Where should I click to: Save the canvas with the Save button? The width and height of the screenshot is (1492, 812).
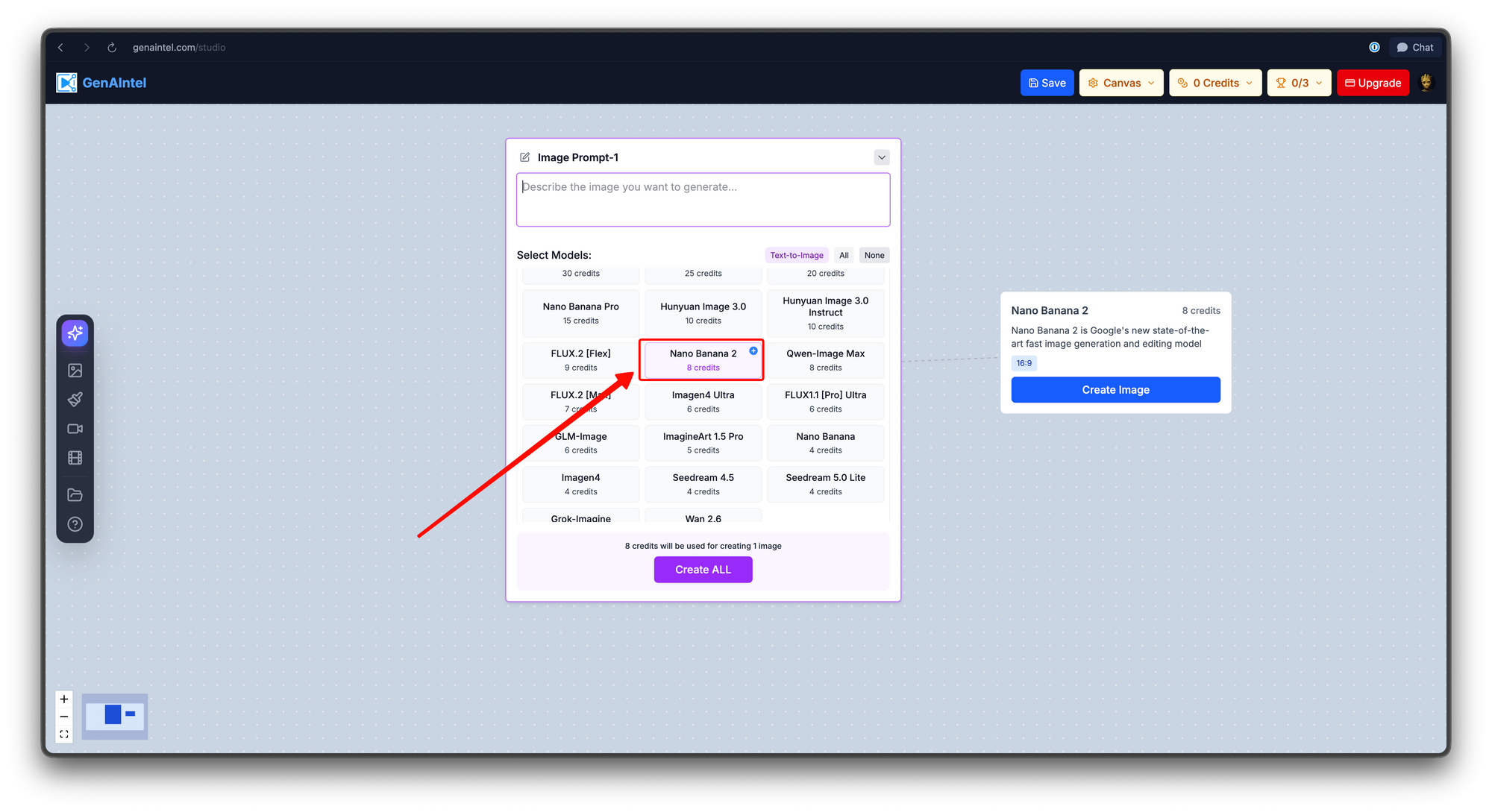coord(1047,83)
